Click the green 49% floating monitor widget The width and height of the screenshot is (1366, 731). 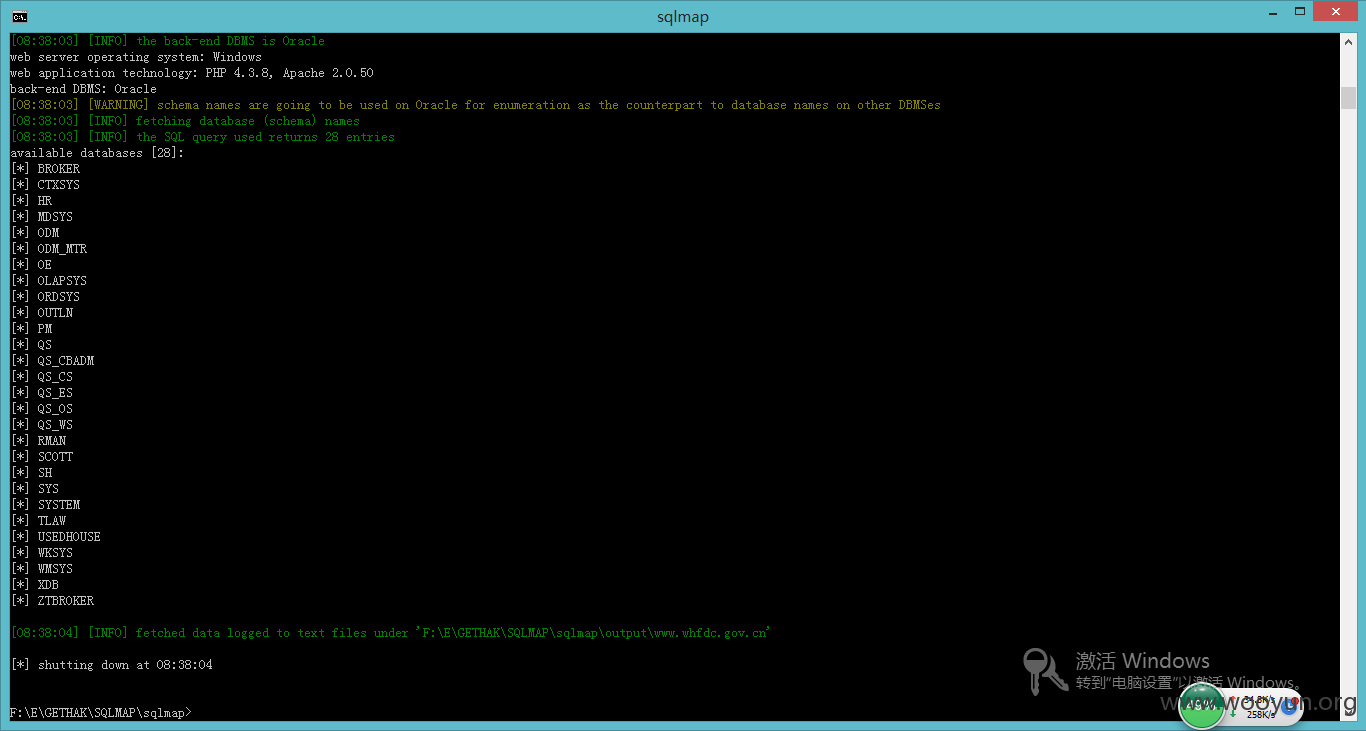[1201, 704]
